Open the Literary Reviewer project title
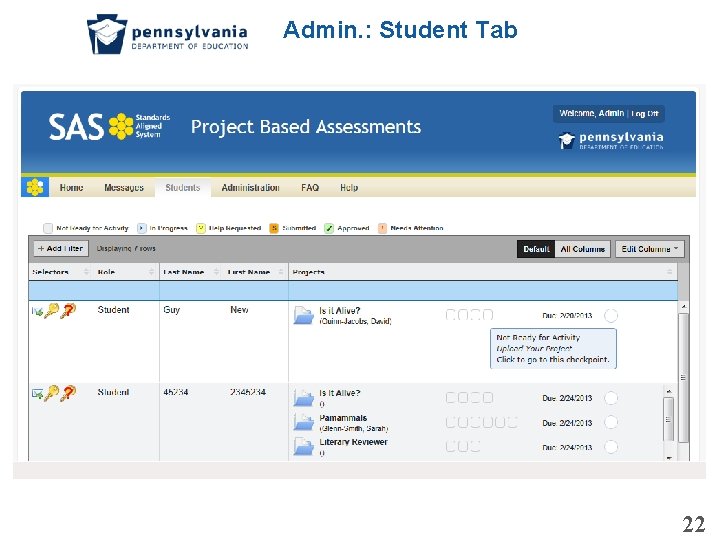Image resolution: width=720 pixels, height=540 pixels. 354,442
